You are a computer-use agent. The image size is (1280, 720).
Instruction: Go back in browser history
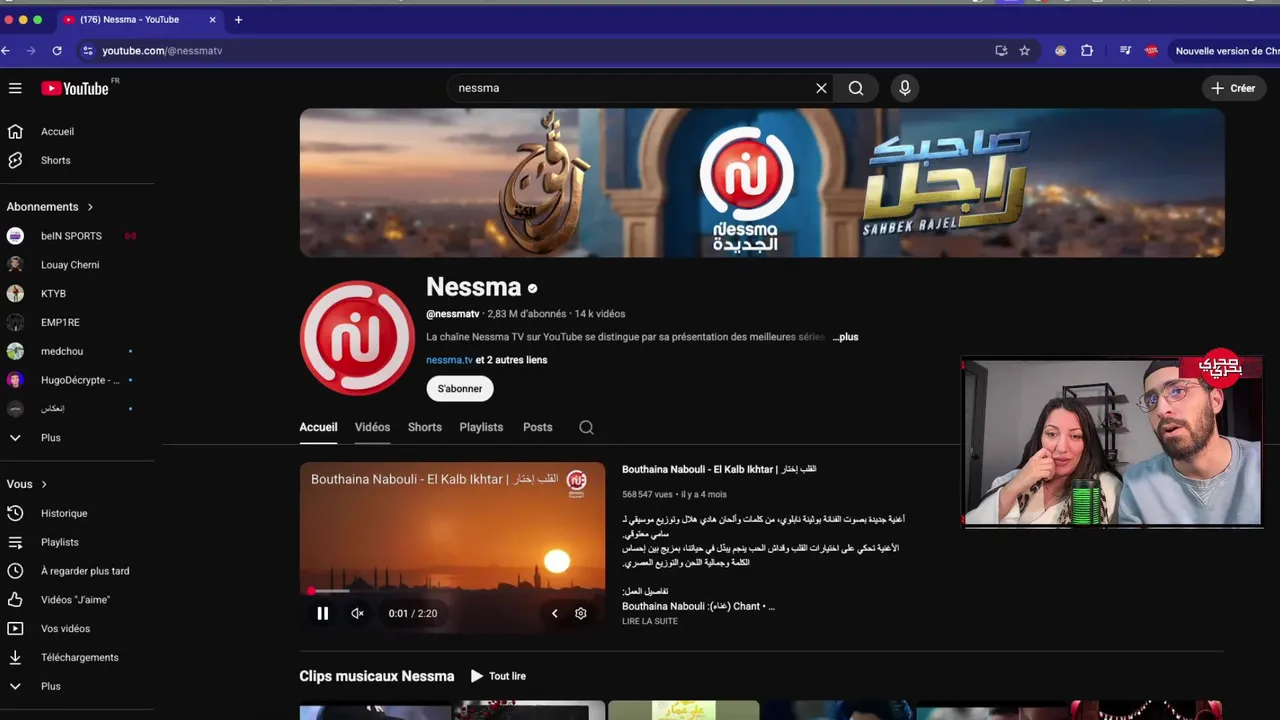6,51
